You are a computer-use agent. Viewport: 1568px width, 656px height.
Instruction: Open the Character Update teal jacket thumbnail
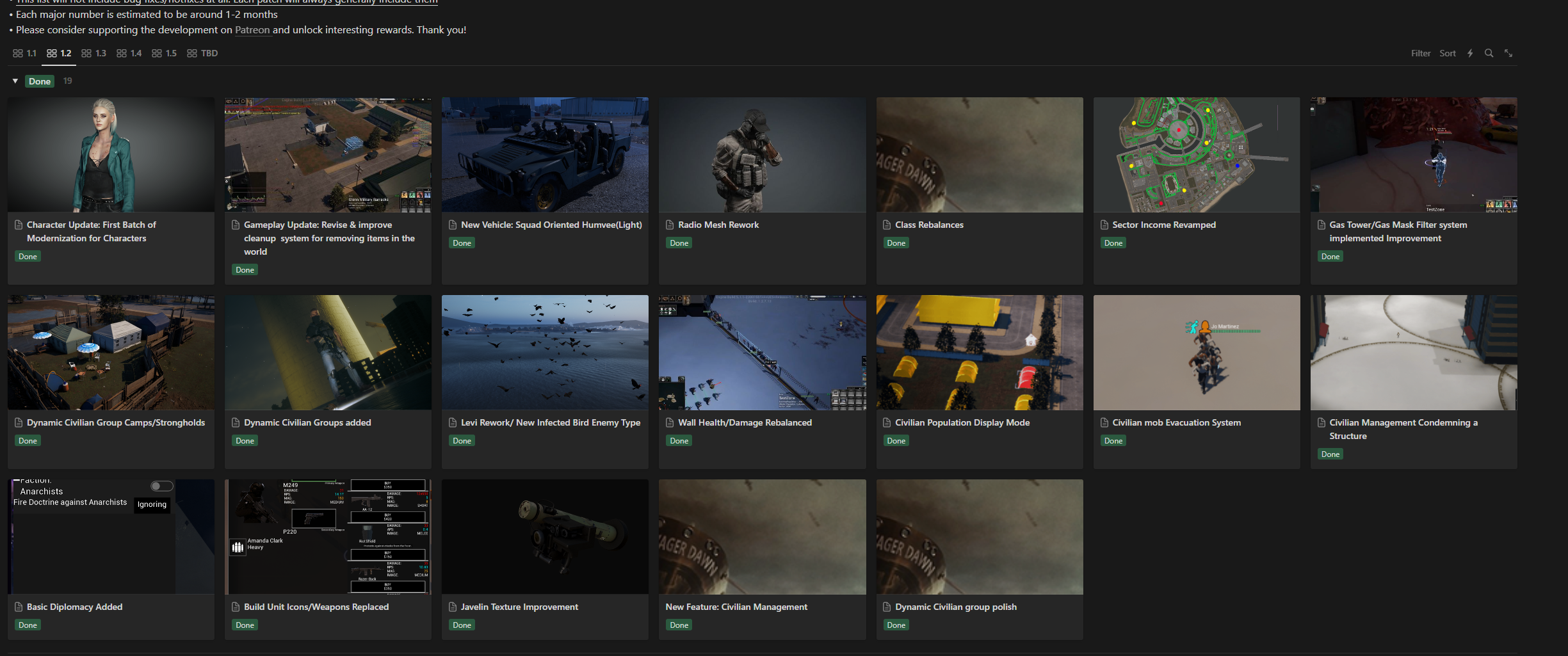(111, 154)
